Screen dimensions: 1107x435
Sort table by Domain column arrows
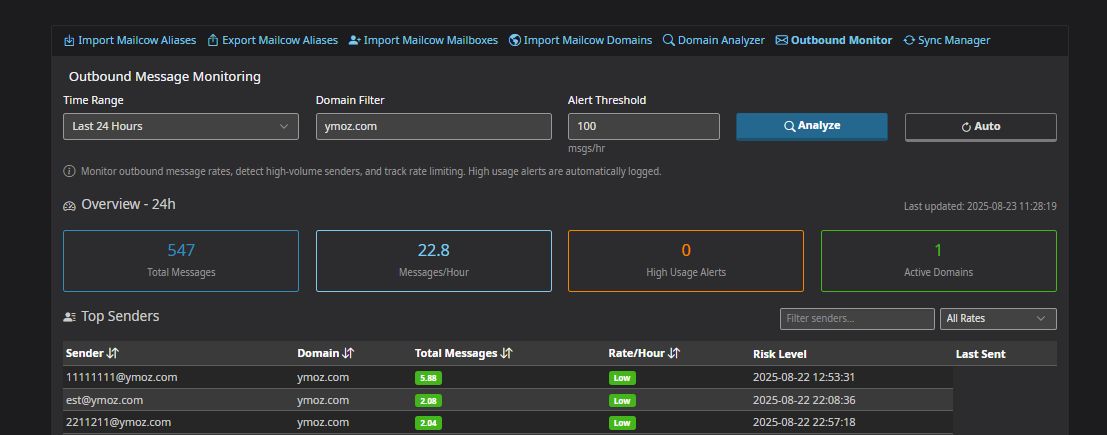348,353
